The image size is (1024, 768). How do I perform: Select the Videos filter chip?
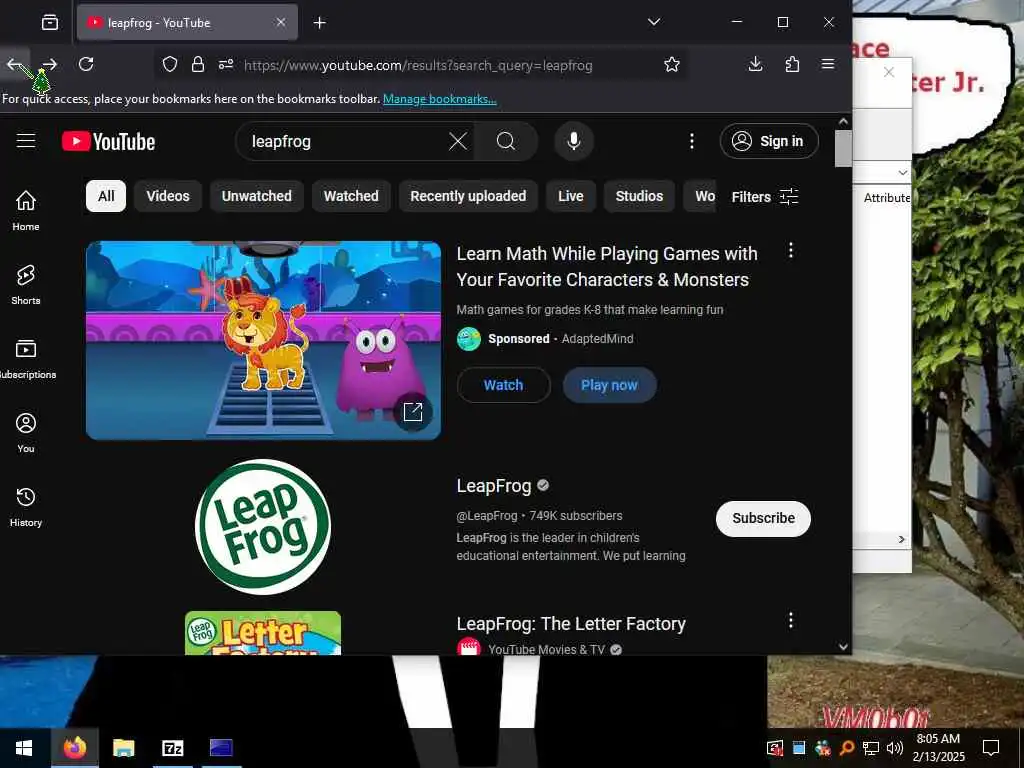coord(168,196)
